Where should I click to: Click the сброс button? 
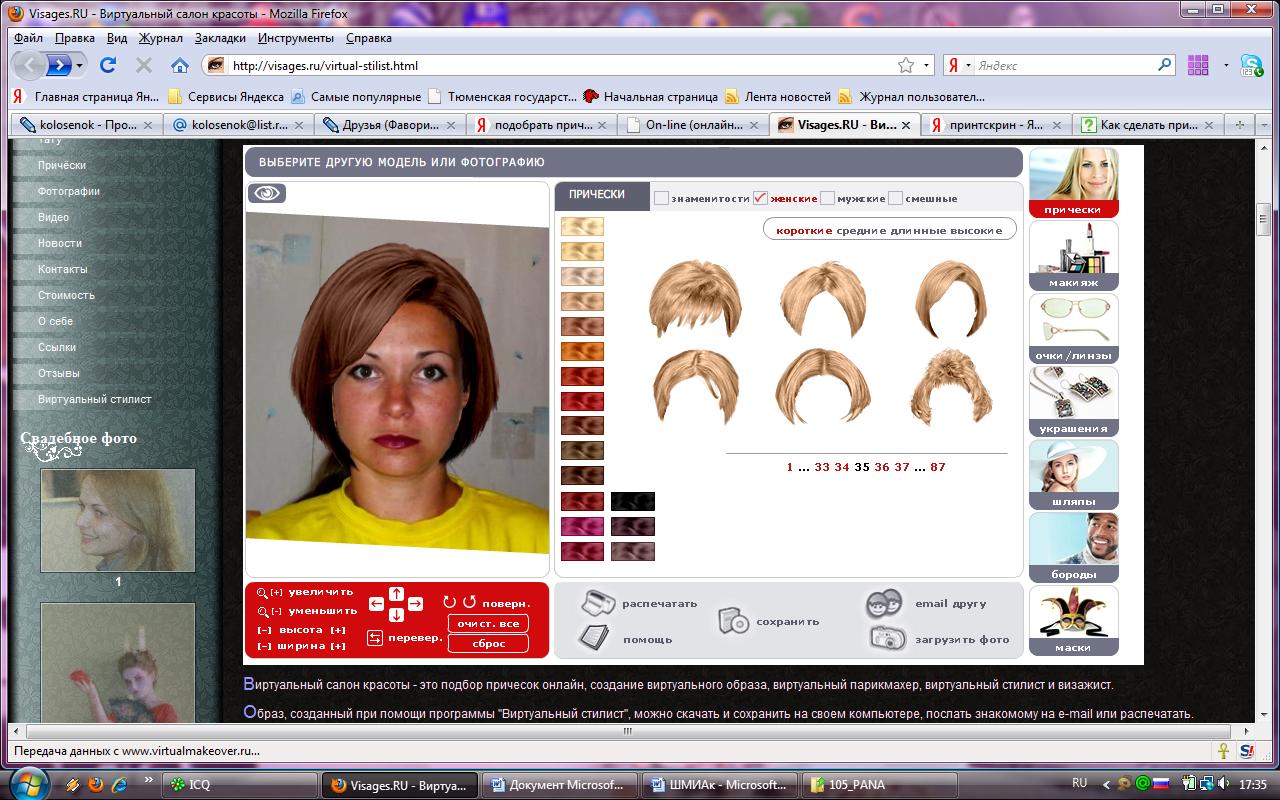[488, 643]
